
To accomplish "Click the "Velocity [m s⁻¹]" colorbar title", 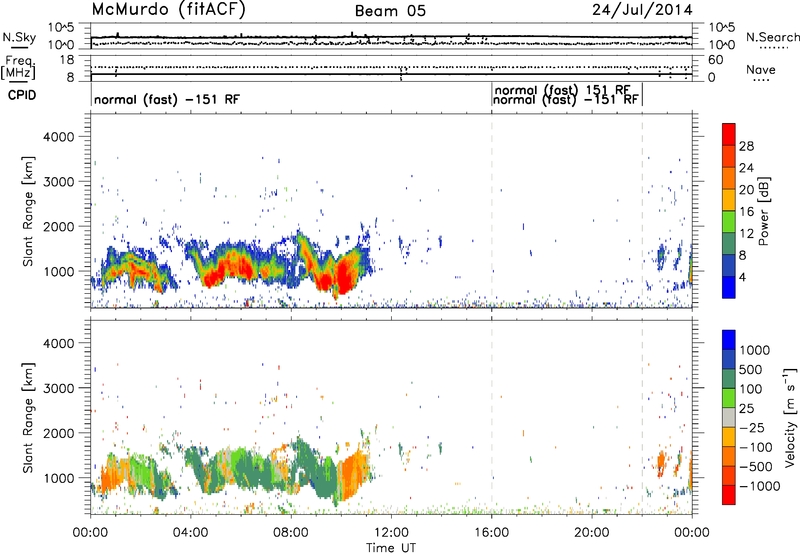I will pyautogui.click(x=790, y=417).
